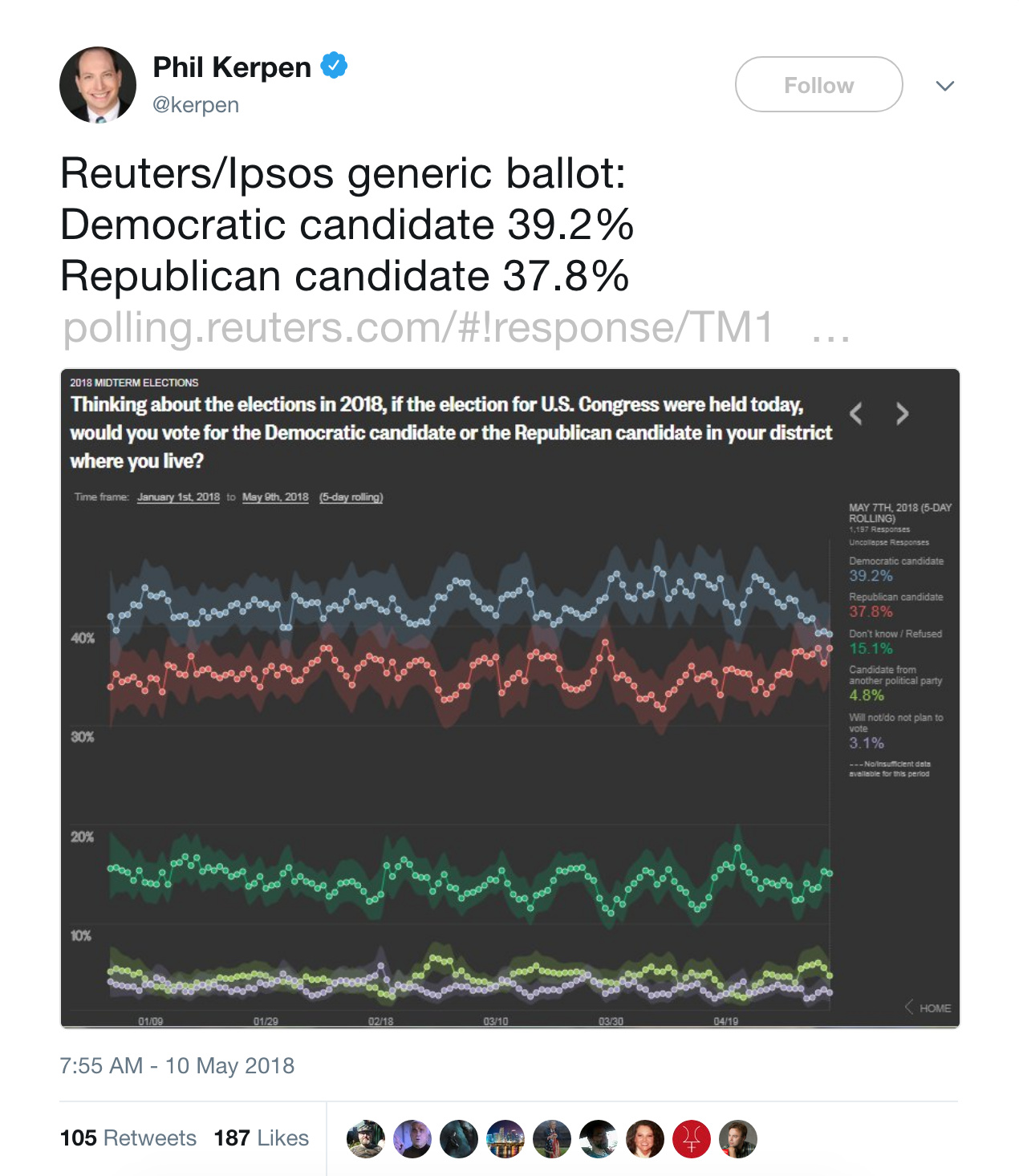Open the smiling red-haired woman liker avatar
The height and width of the screenshot is (1176, 1019).
645,1139
